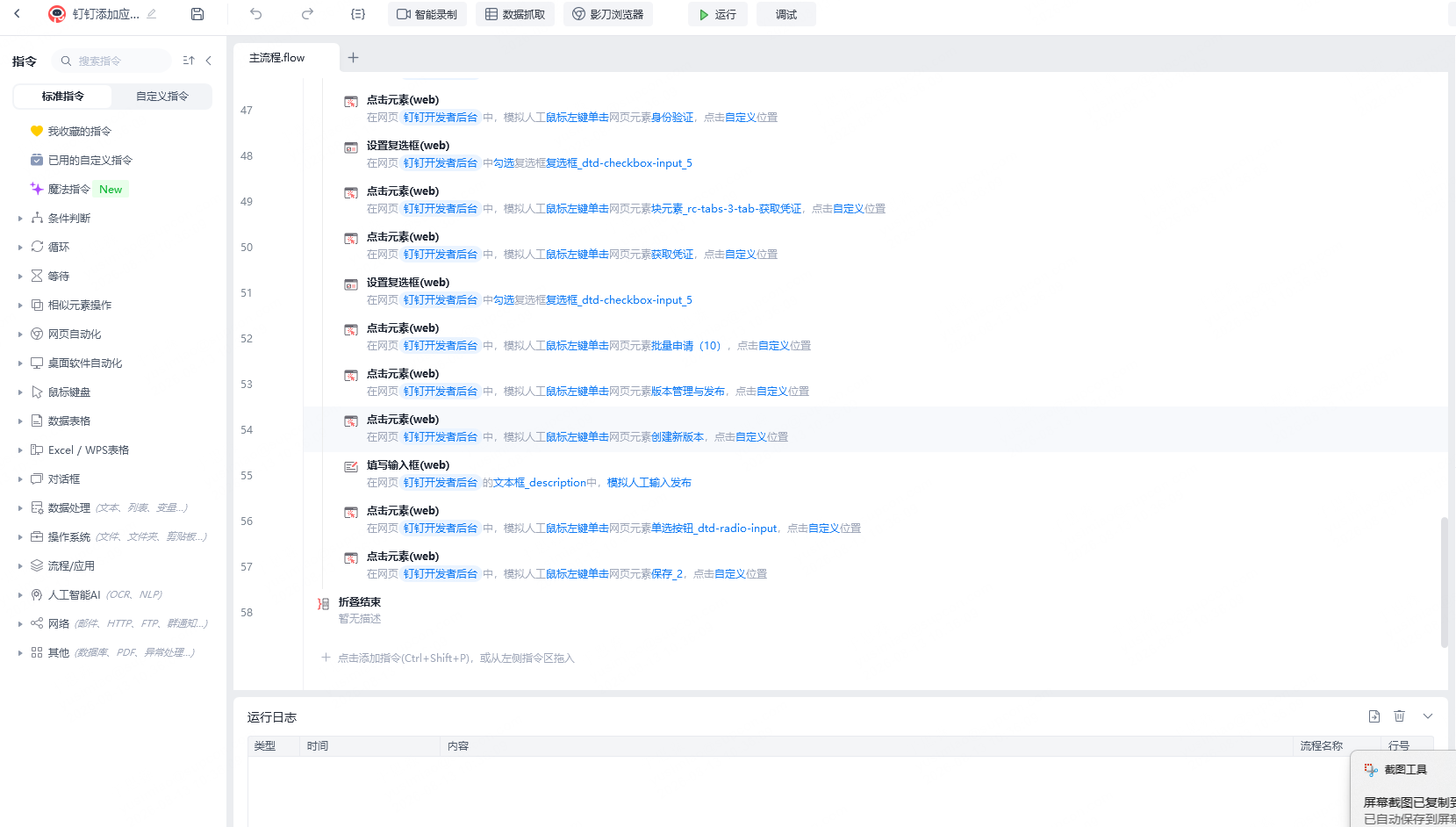
Task: Clear the run log with the trash icon
Action: pyautogui.click(x=1400, y=716)
